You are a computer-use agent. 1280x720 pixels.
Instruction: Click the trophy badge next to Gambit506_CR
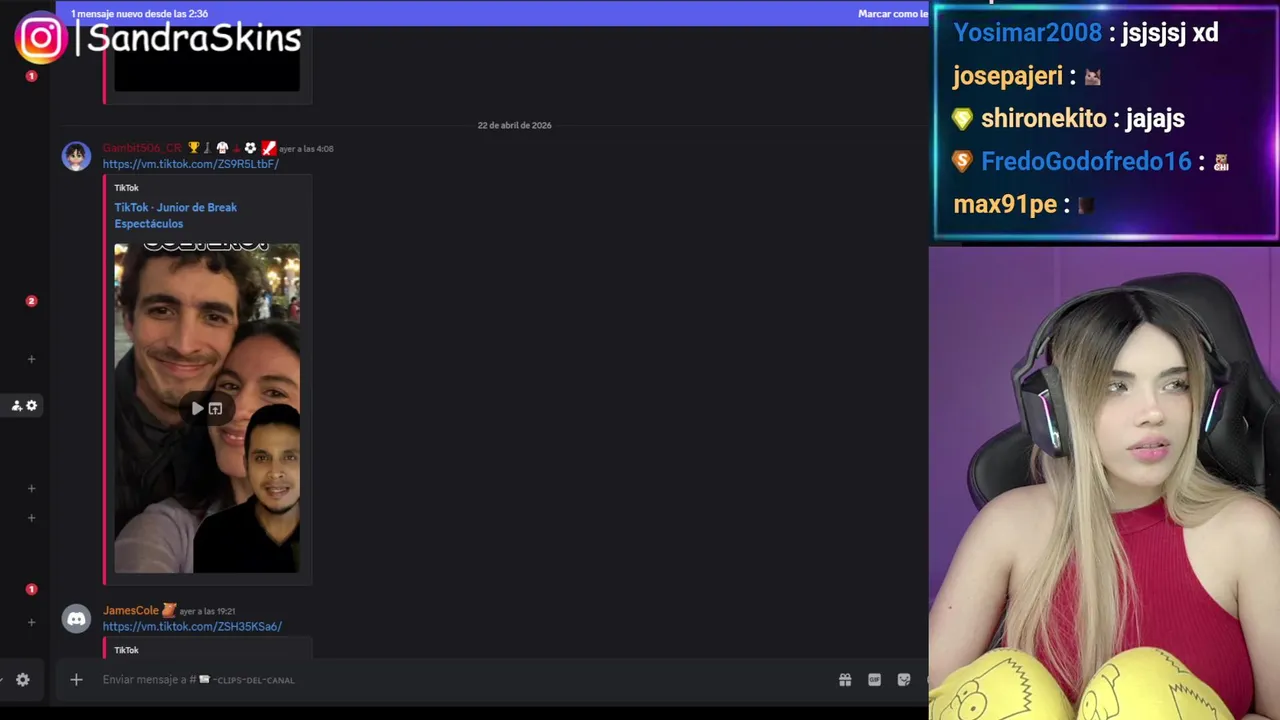(x=194, y=148)
